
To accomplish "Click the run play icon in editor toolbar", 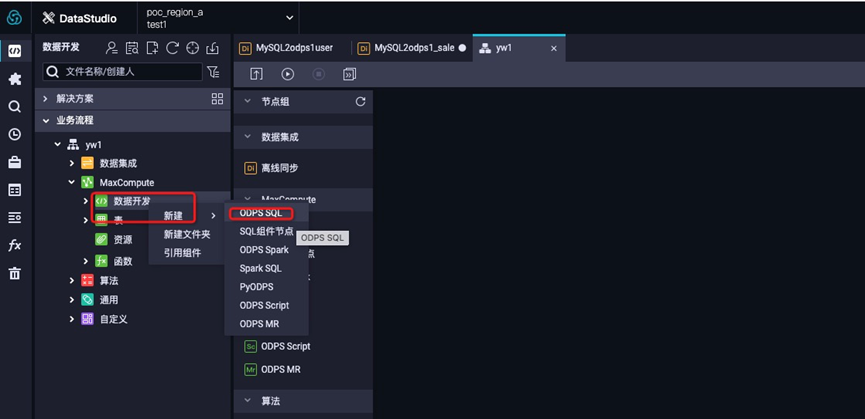I will (287, 74).
